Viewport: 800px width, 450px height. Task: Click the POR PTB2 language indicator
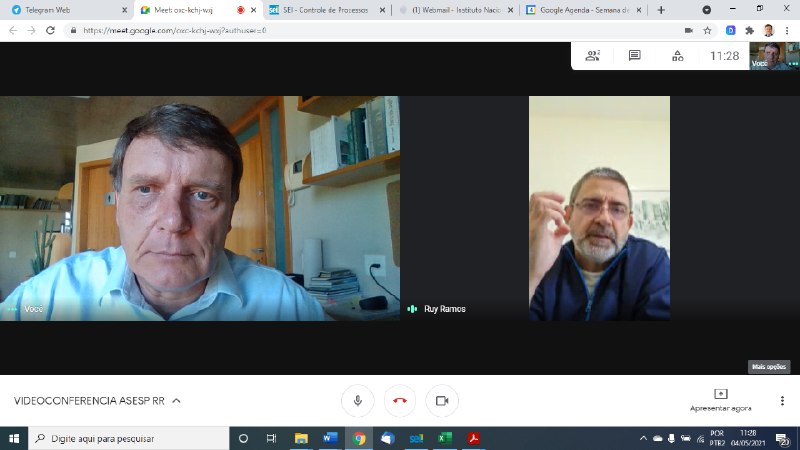[717, 438]
